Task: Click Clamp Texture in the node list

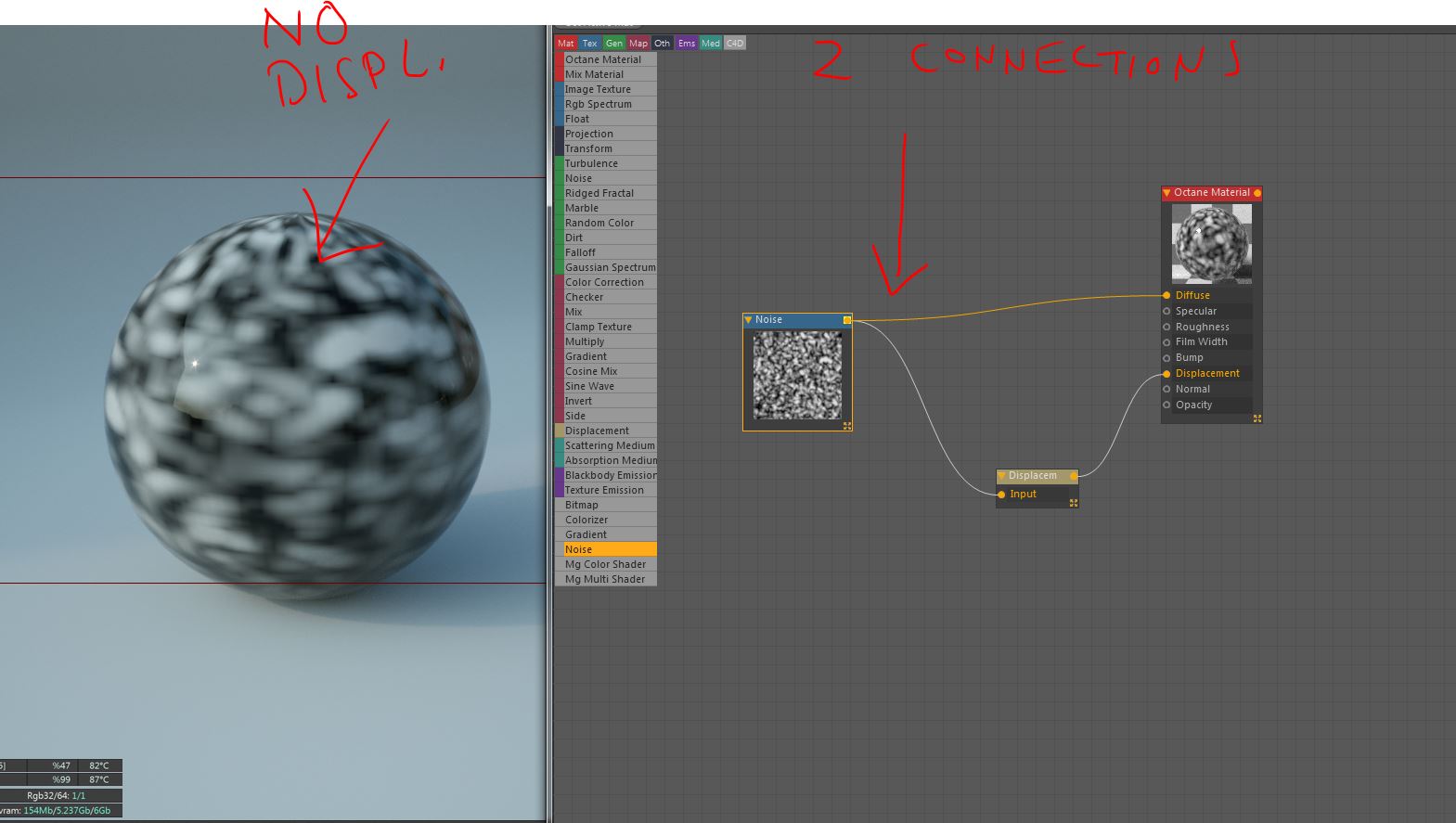Action: click(606, 327)
